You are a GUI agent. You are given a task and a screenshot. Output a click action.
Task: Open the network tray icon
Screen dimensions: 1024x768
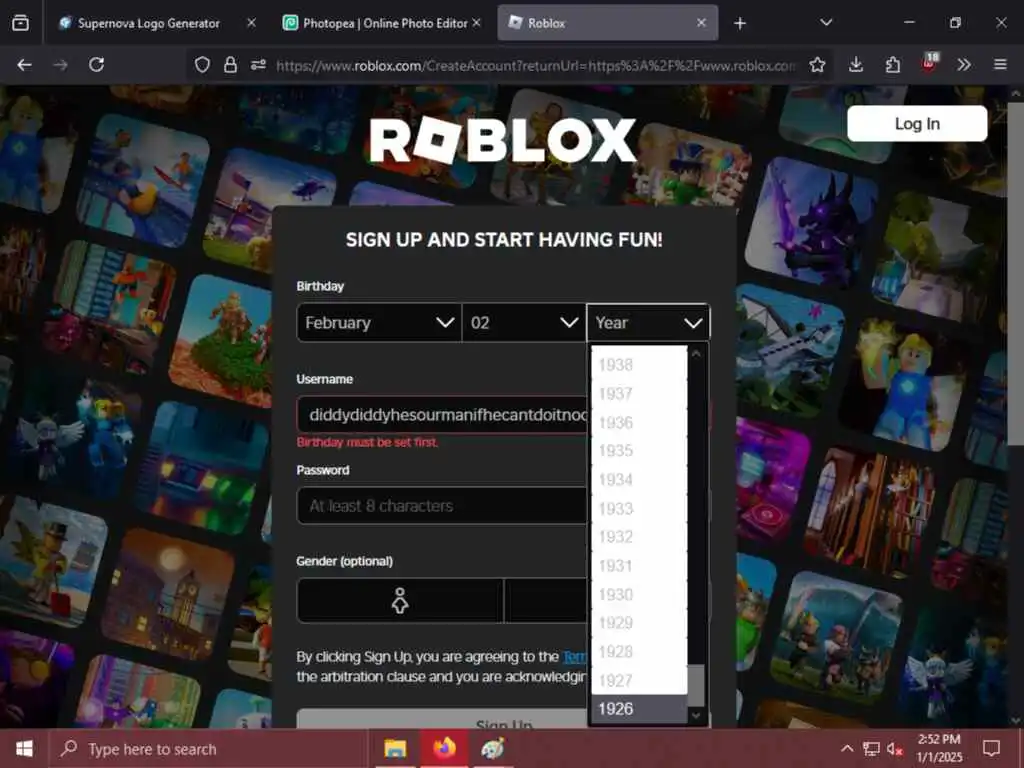[871, 748]
